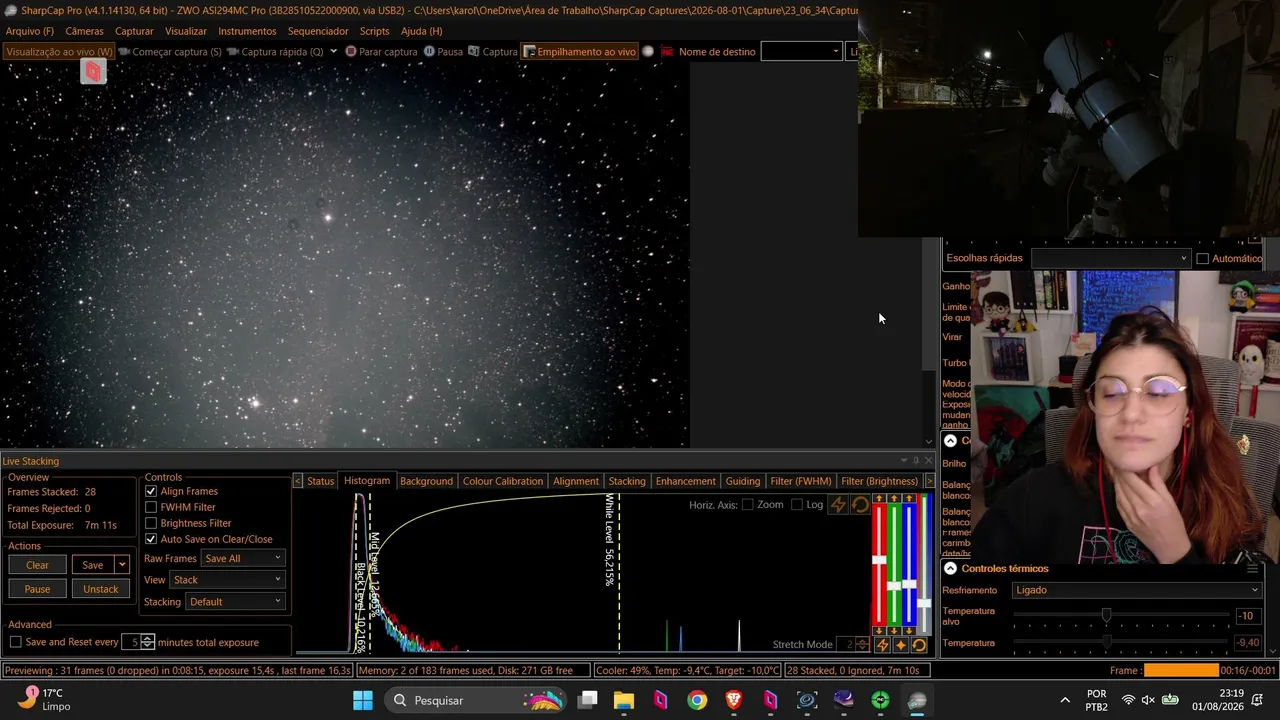
Task: Click the Pausa toolbar button
Action: pyautogui.click(x=443, y=51)
